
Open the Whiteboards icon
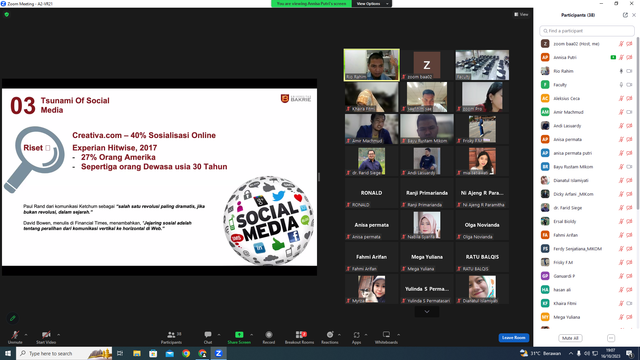386,335
